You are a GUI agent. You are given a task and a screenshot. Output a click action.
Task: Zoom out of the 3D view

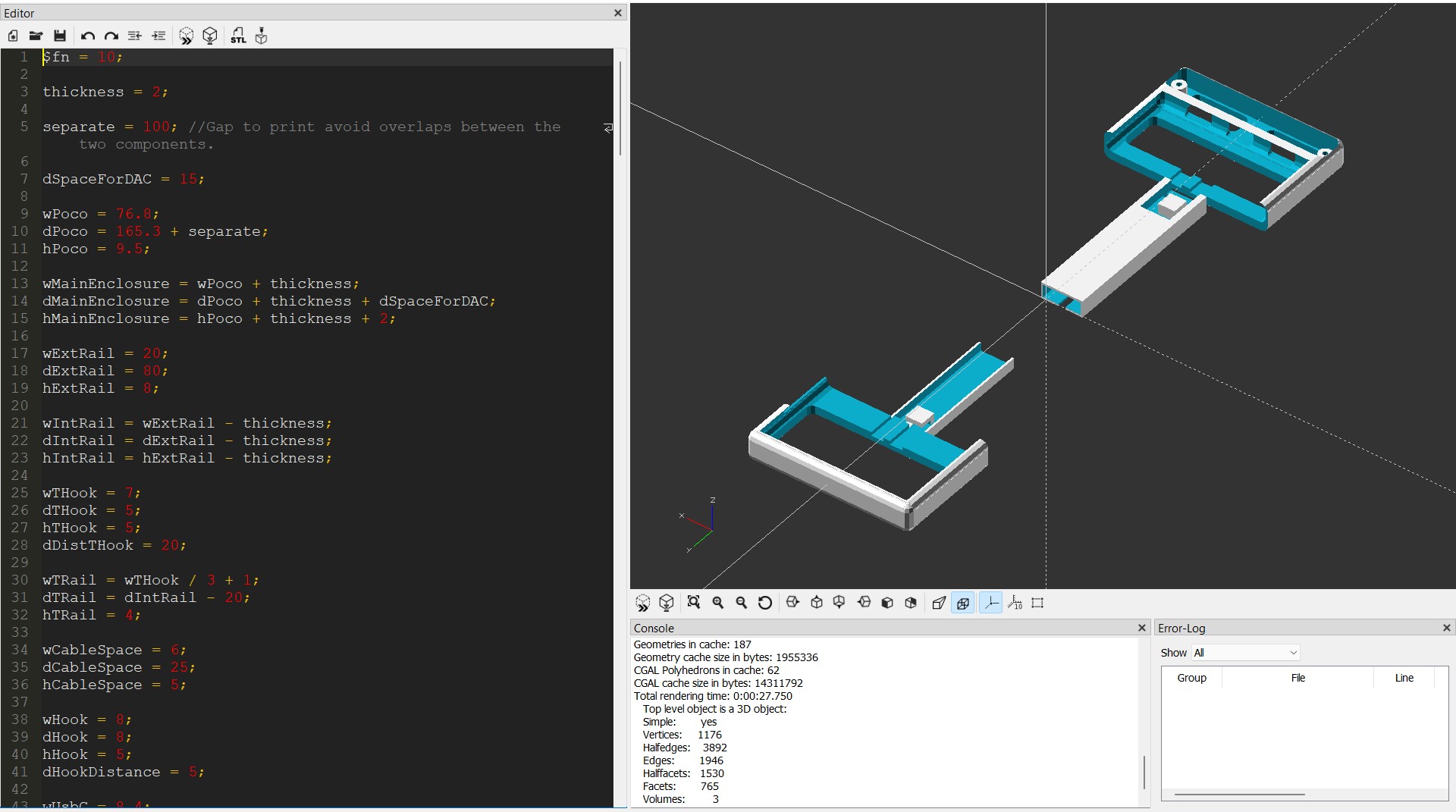pyautogui.click(x=742, y=603)
